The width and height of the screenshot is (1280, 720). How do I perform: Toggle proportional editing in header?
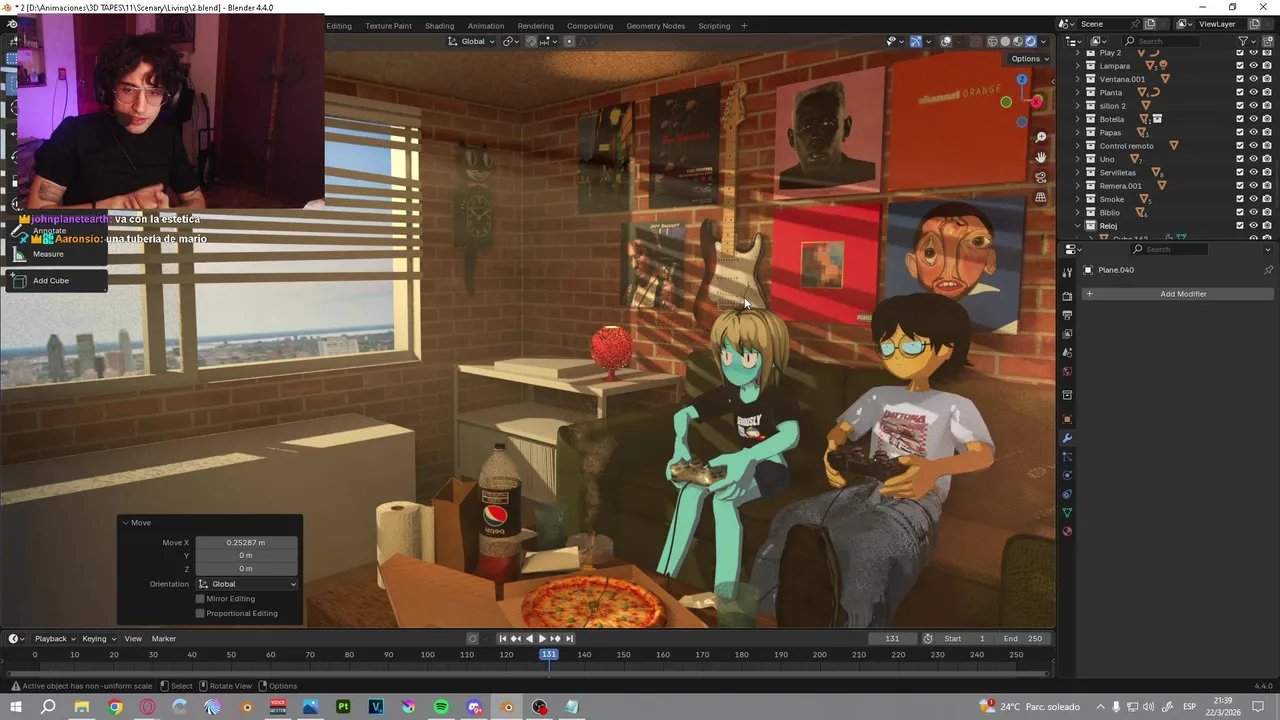pyautogui.click(x=569, y=41)
